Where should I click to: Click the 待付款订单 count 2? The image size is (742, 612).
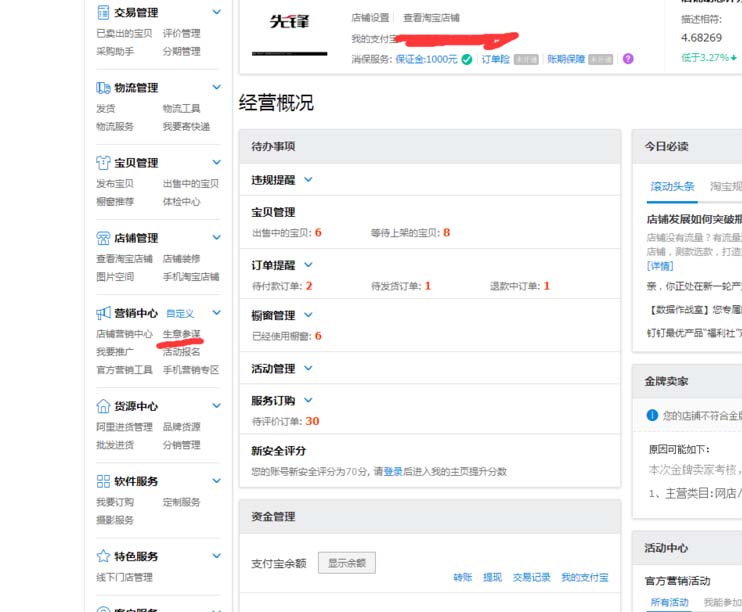[309, 286]
